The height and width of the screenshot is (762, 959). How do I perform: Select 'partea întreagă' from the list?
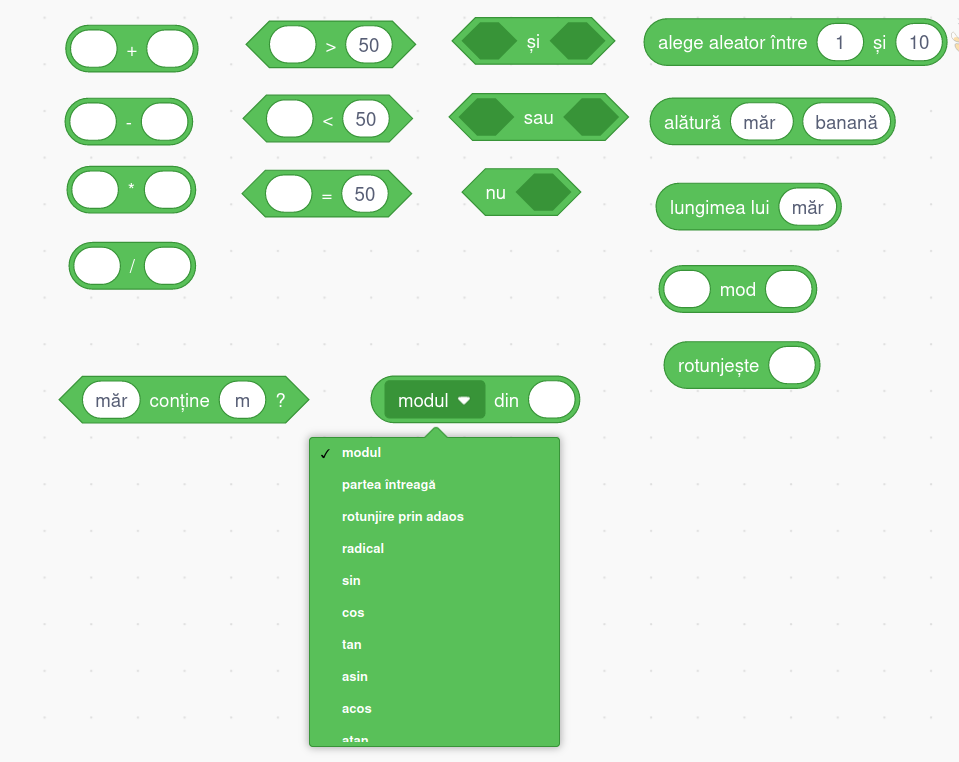pyautogui.click(x=389, y=485)
